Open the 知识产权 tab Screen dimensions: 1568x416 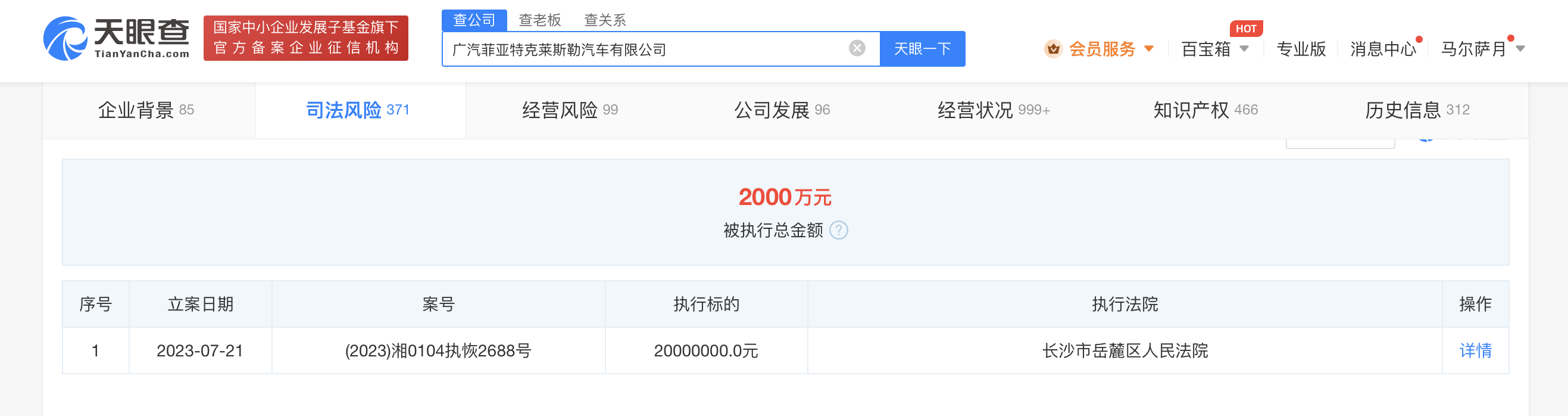tap(1206, 110)
